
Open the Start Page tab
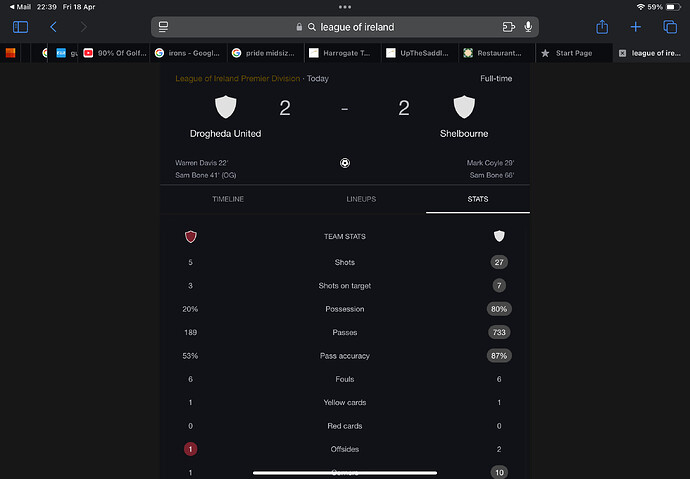point(574,53)
